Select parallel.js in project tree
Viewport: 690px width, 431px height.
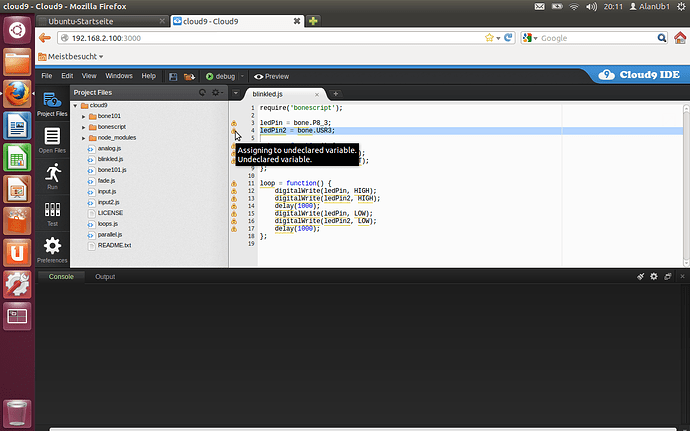[x=110, y=235]
